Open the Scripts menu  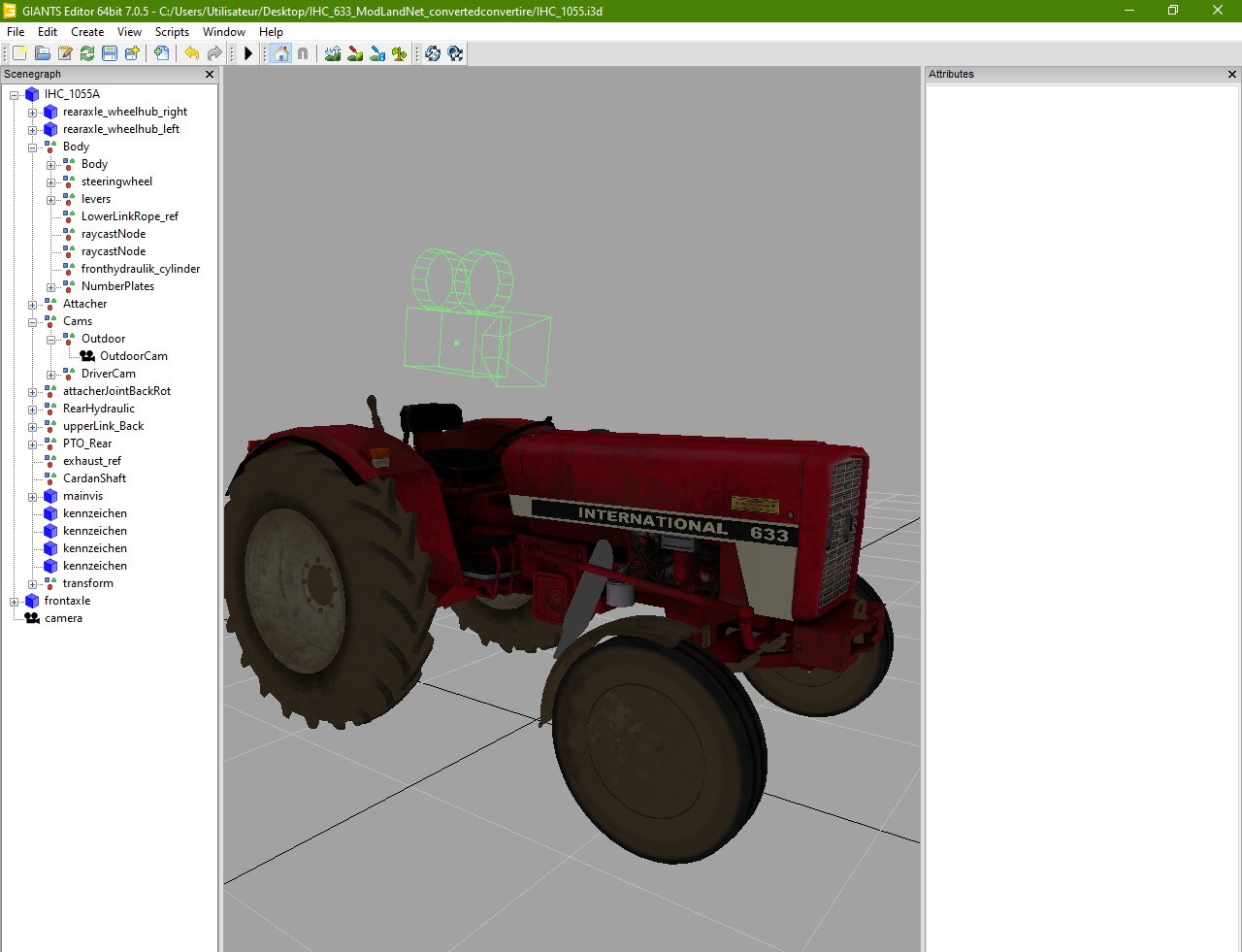(x=172, y=32)
